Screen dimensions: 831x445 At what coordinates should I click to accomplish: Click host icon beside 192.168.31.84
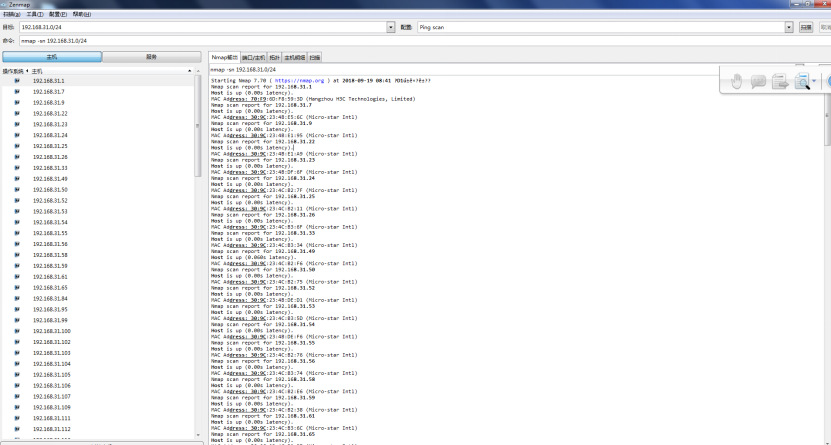click(17, 298)
